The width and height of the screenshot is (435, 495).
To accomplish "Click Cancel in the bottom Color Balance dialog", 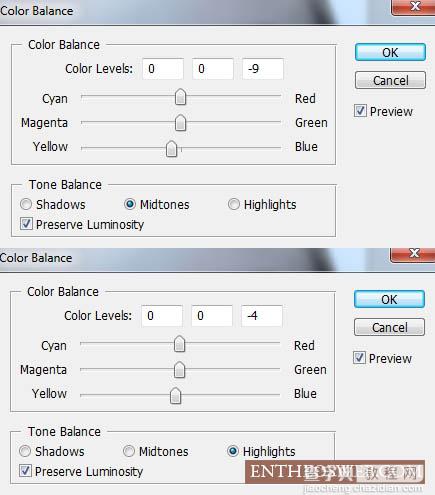I will click(389, 327).
